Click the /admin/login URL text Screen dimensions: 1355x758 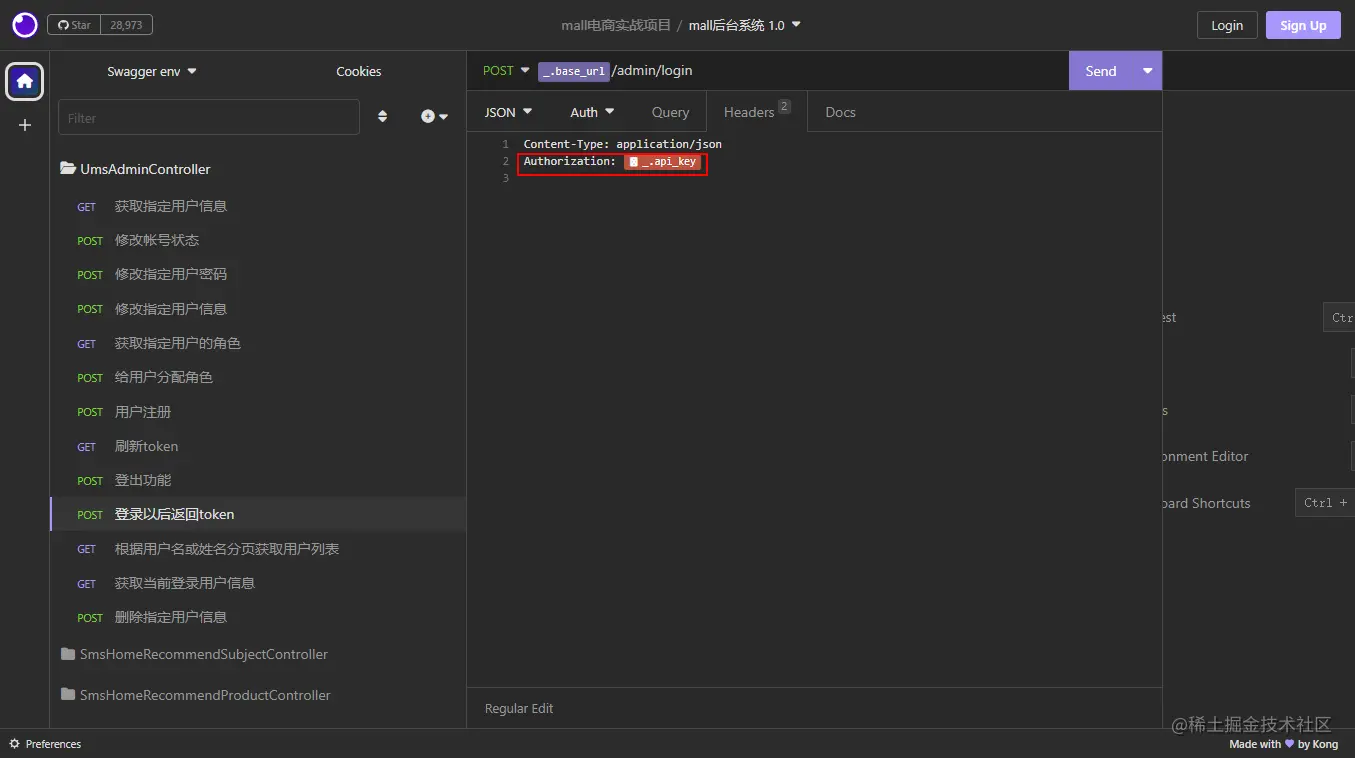(x=652, y=71)
